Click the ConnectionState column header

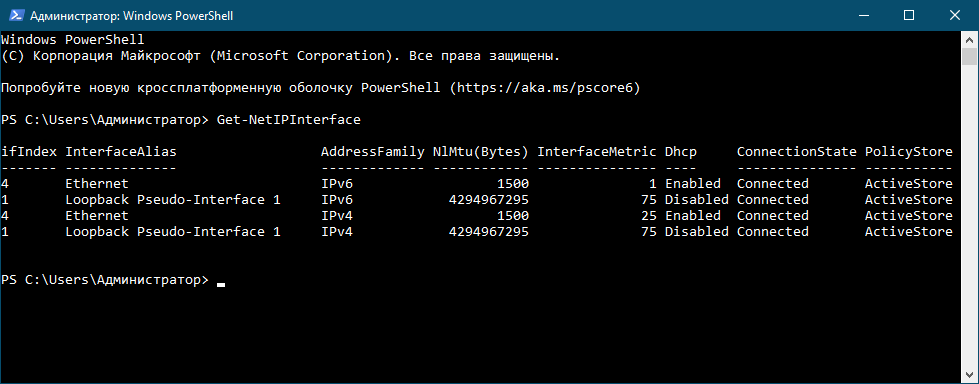coord(797,152)
